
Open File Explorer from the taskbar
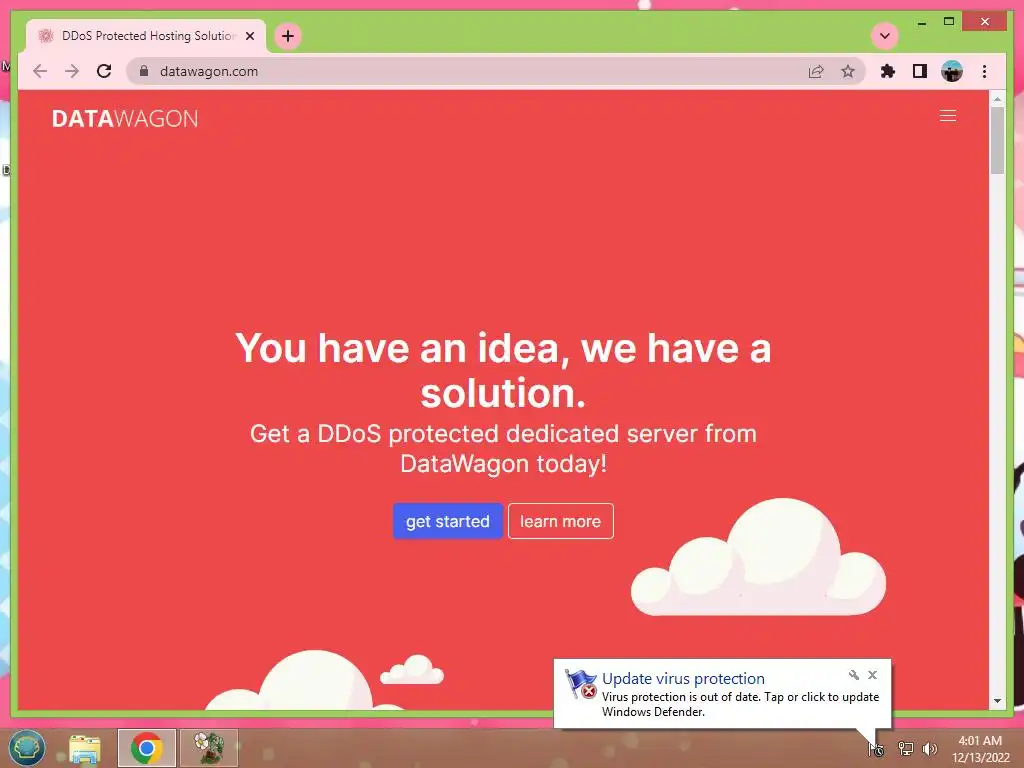coord(85,748)
